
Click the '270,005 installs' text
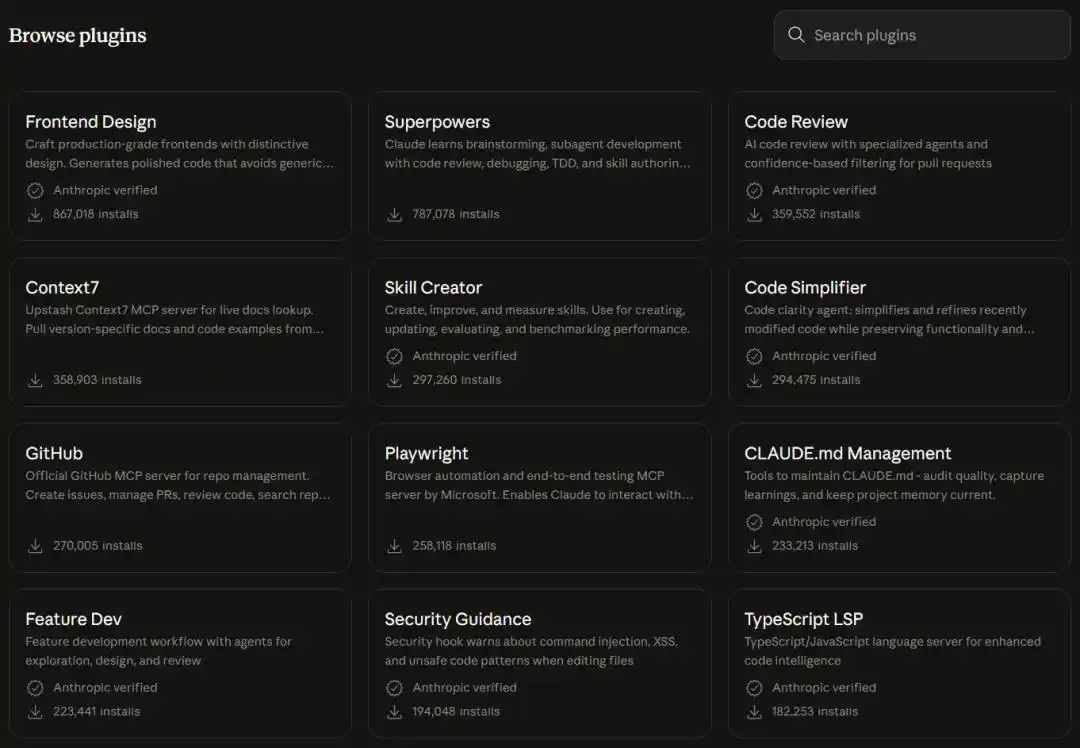(98, 546)
